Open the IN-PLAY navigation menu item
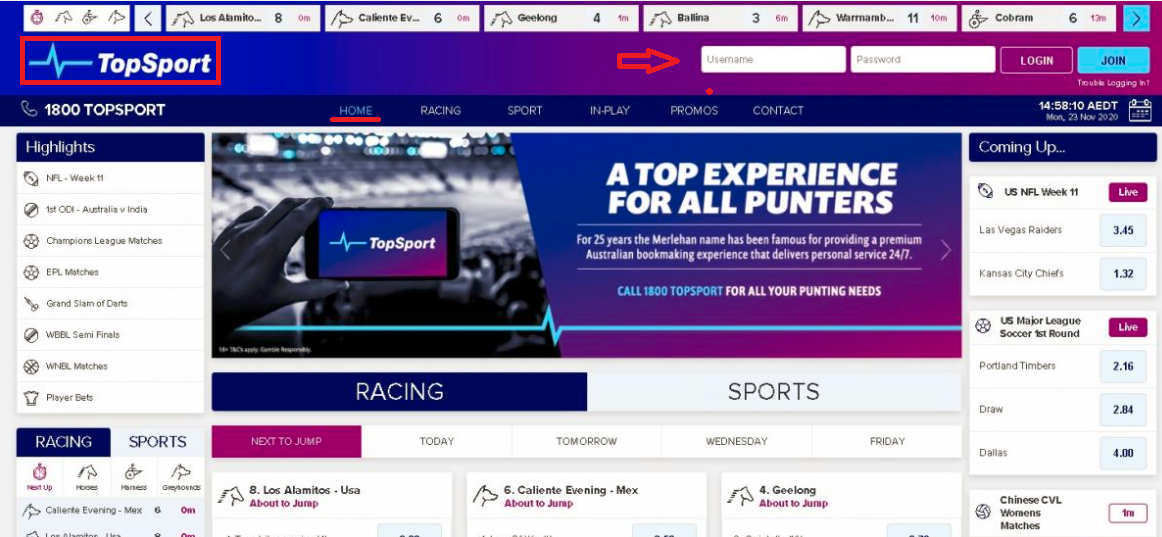Image resolution: width=1162 pixels, height=537 pixels. point(609,110)
